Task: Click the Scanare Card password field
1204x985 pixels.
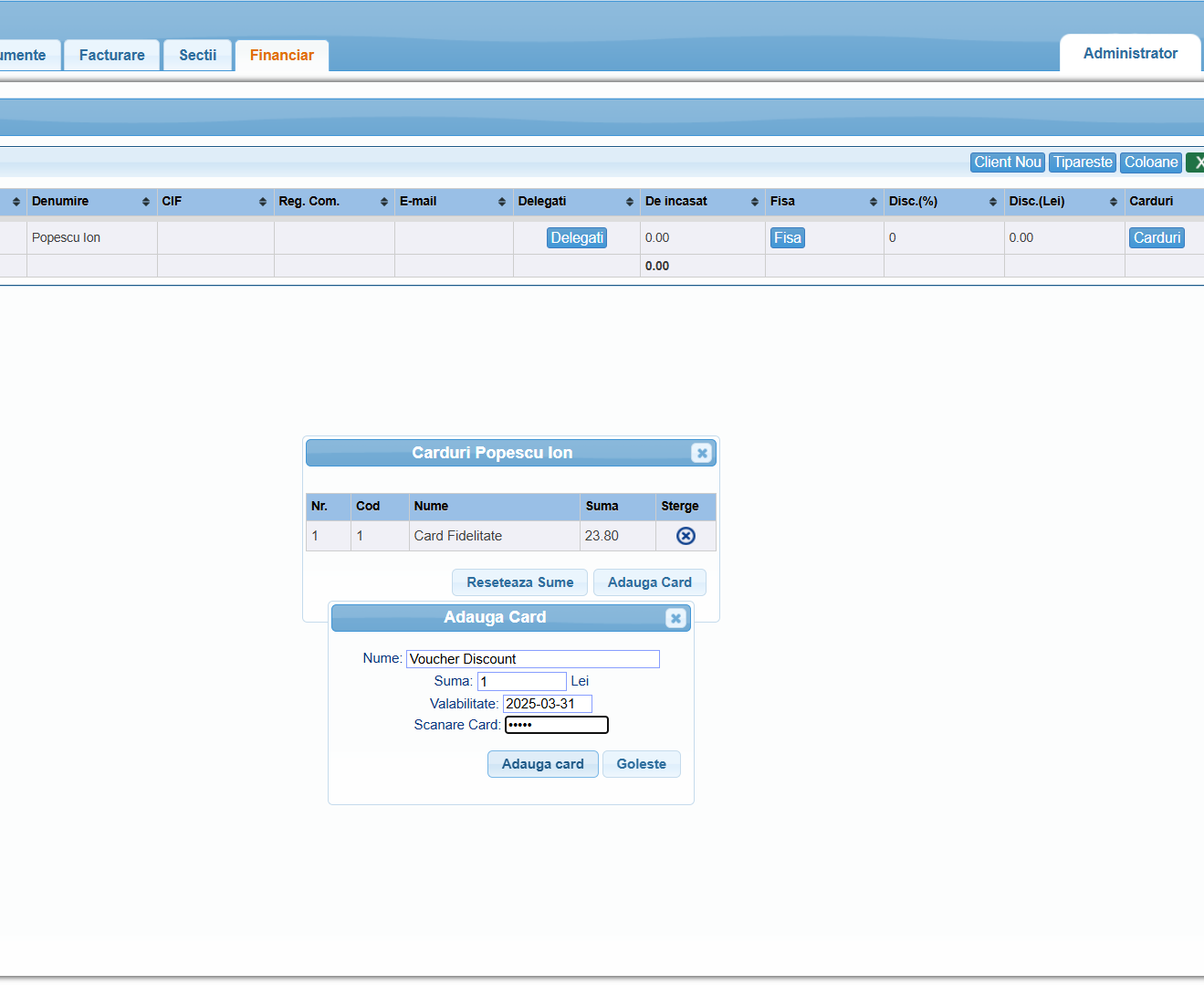Action: (x=556, y=725)
